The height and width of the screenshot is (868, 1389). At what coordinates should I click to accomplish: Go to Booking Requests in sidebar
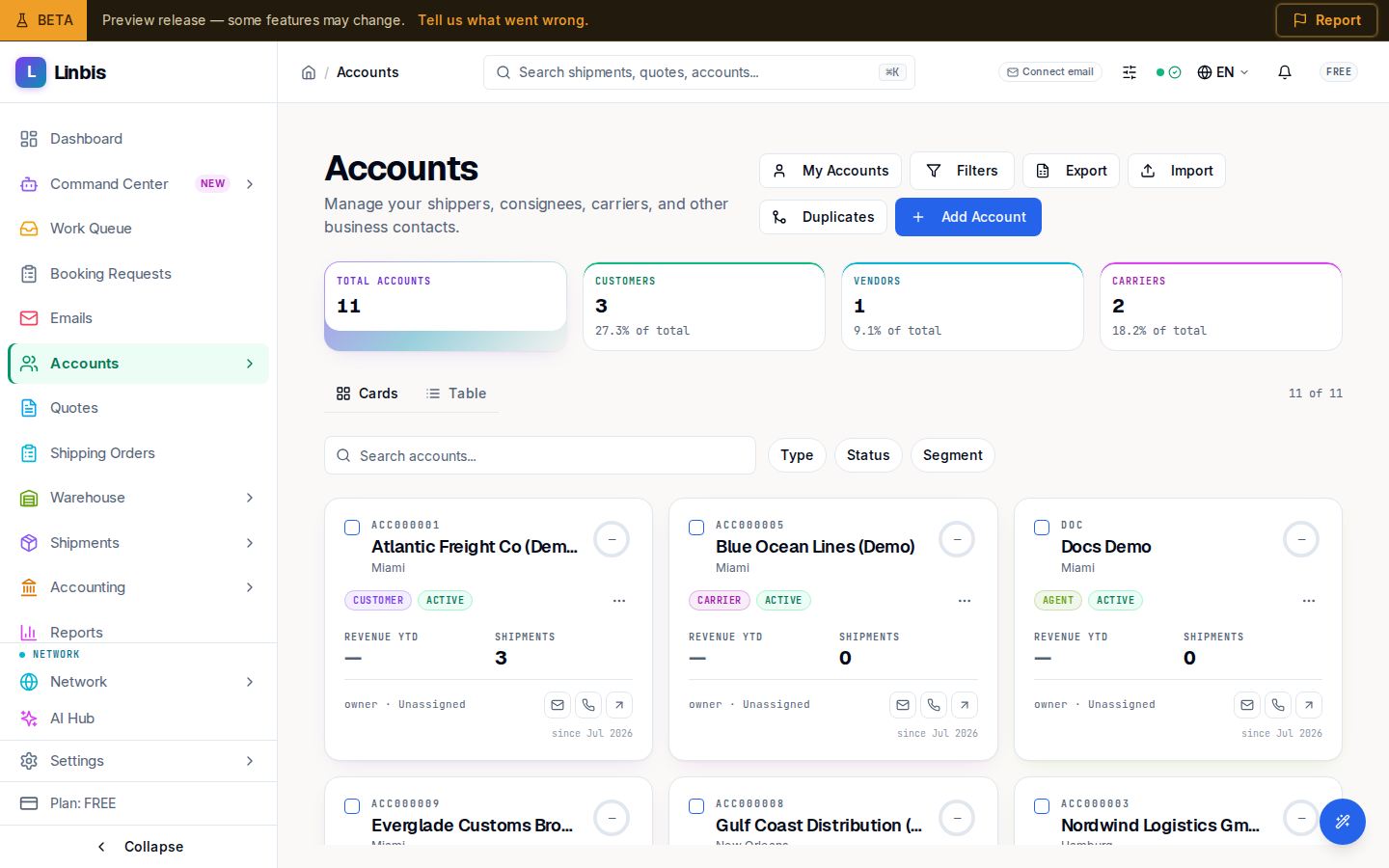pyautogui.click(x=138, y=274)
